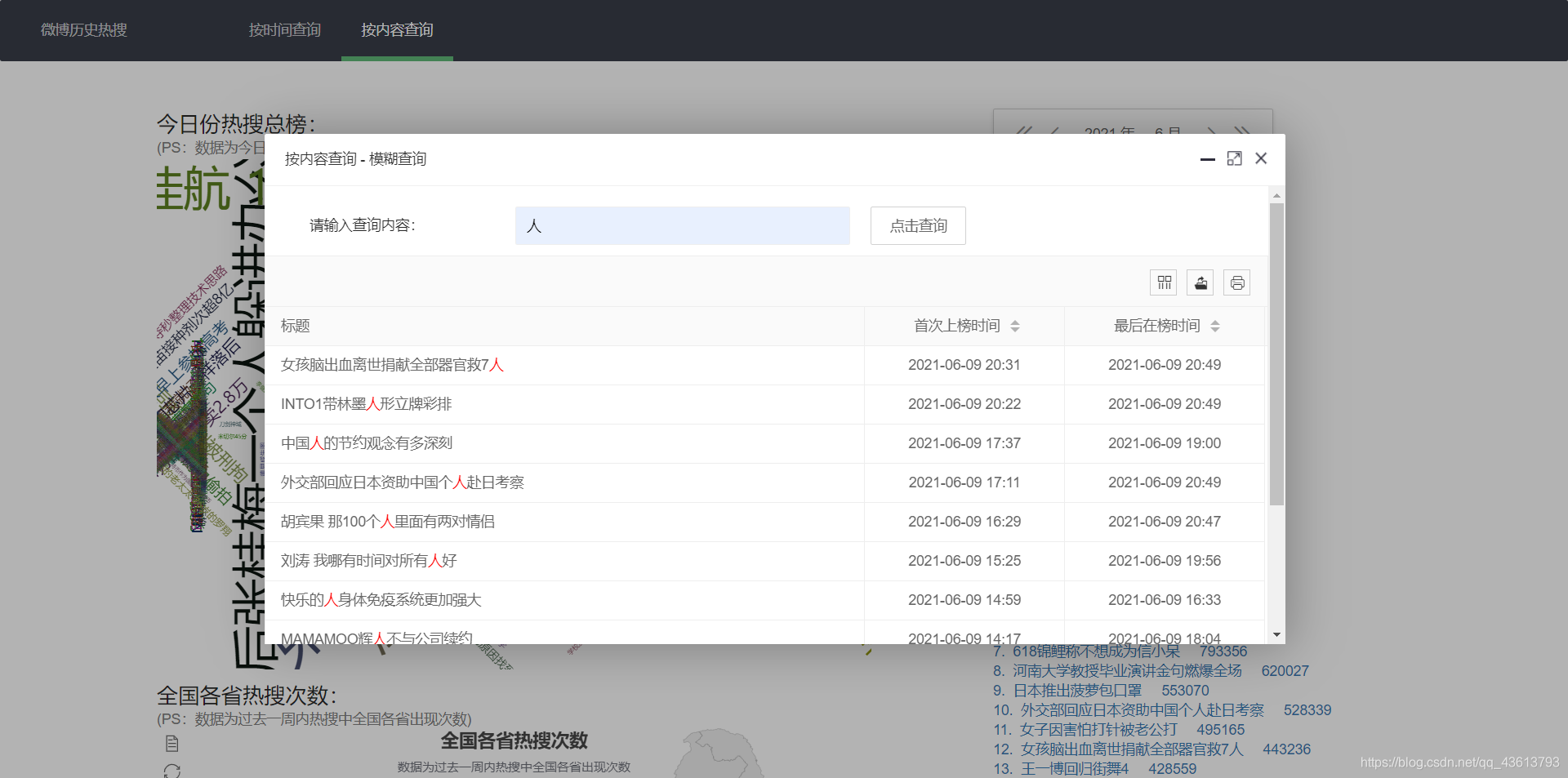Open background hot list item 10 外交部回应

pos(1142,710)
